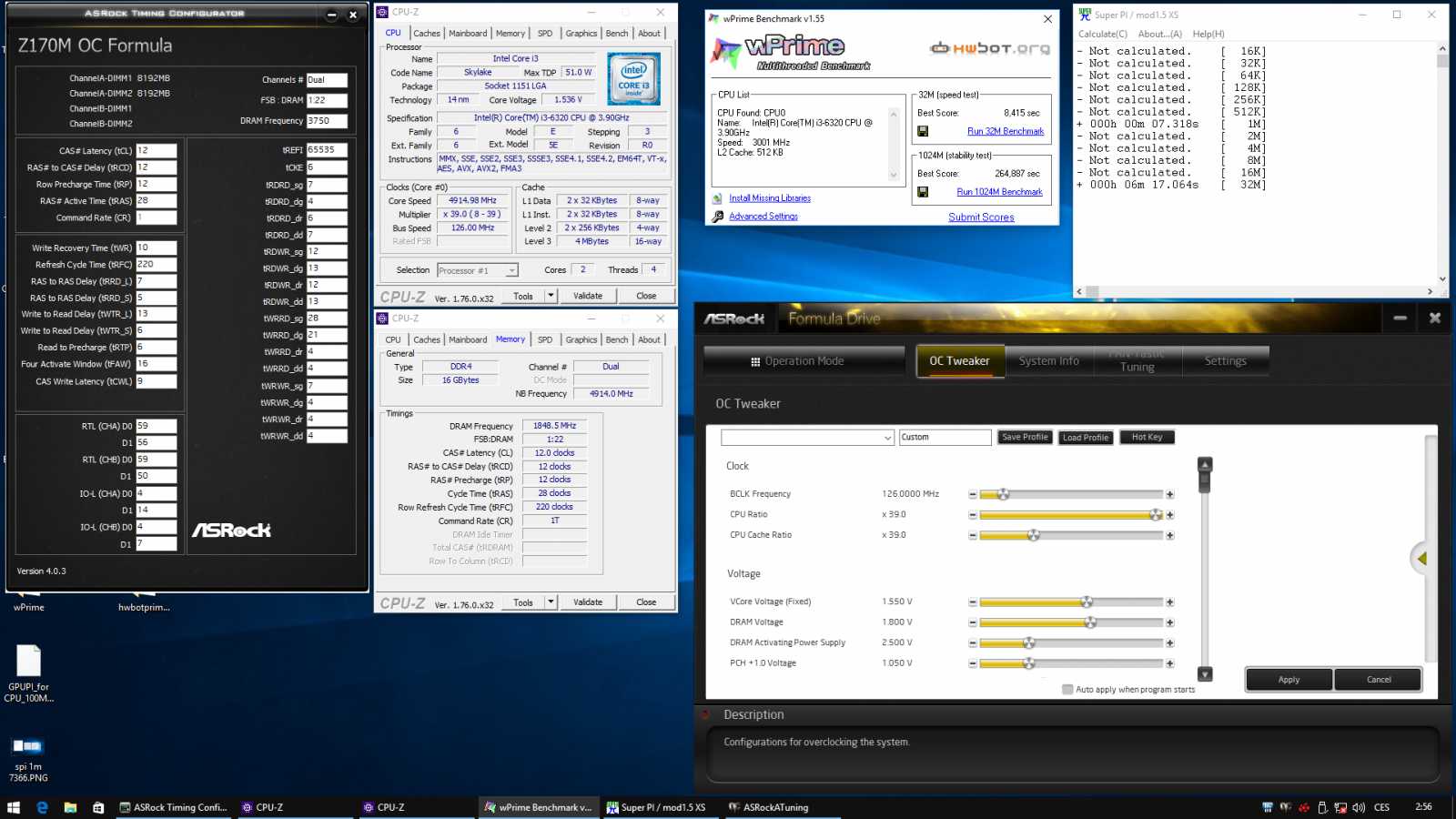Viewport: 1456px width, 819px height.
Task: Click Run 1024M Benchmark link
Action: pyautogui.click(x=999, y=192)
